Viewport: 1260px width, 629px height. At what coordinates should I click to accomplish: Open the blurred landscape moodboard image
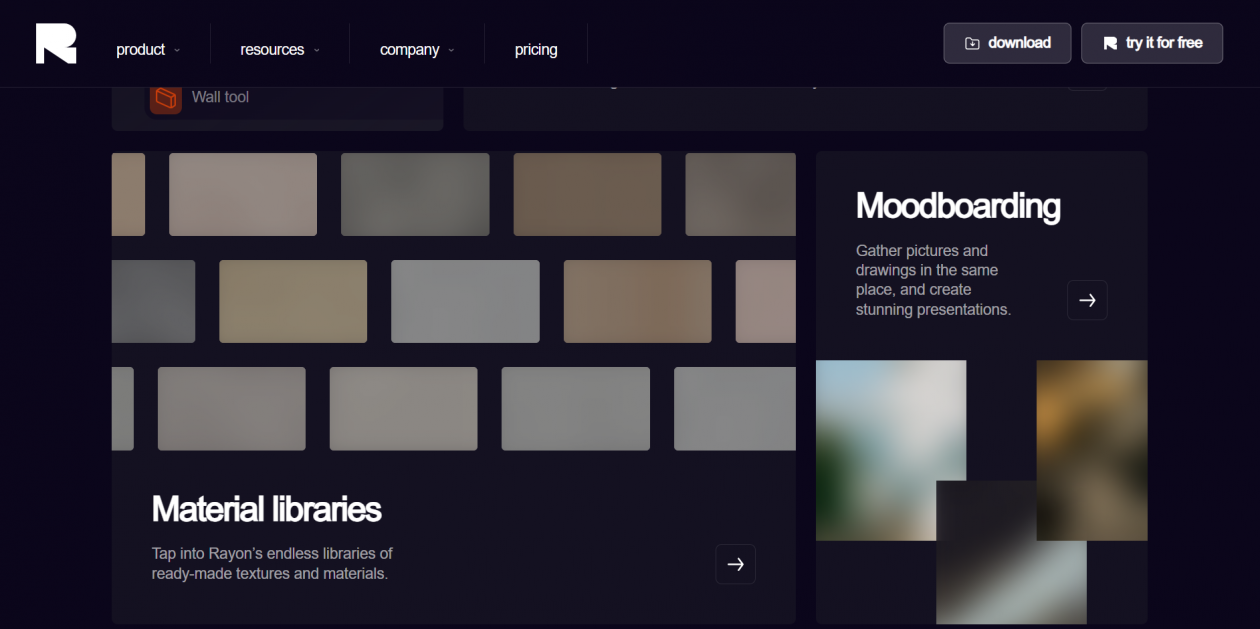pyautogui.click(x=891, y=450)
